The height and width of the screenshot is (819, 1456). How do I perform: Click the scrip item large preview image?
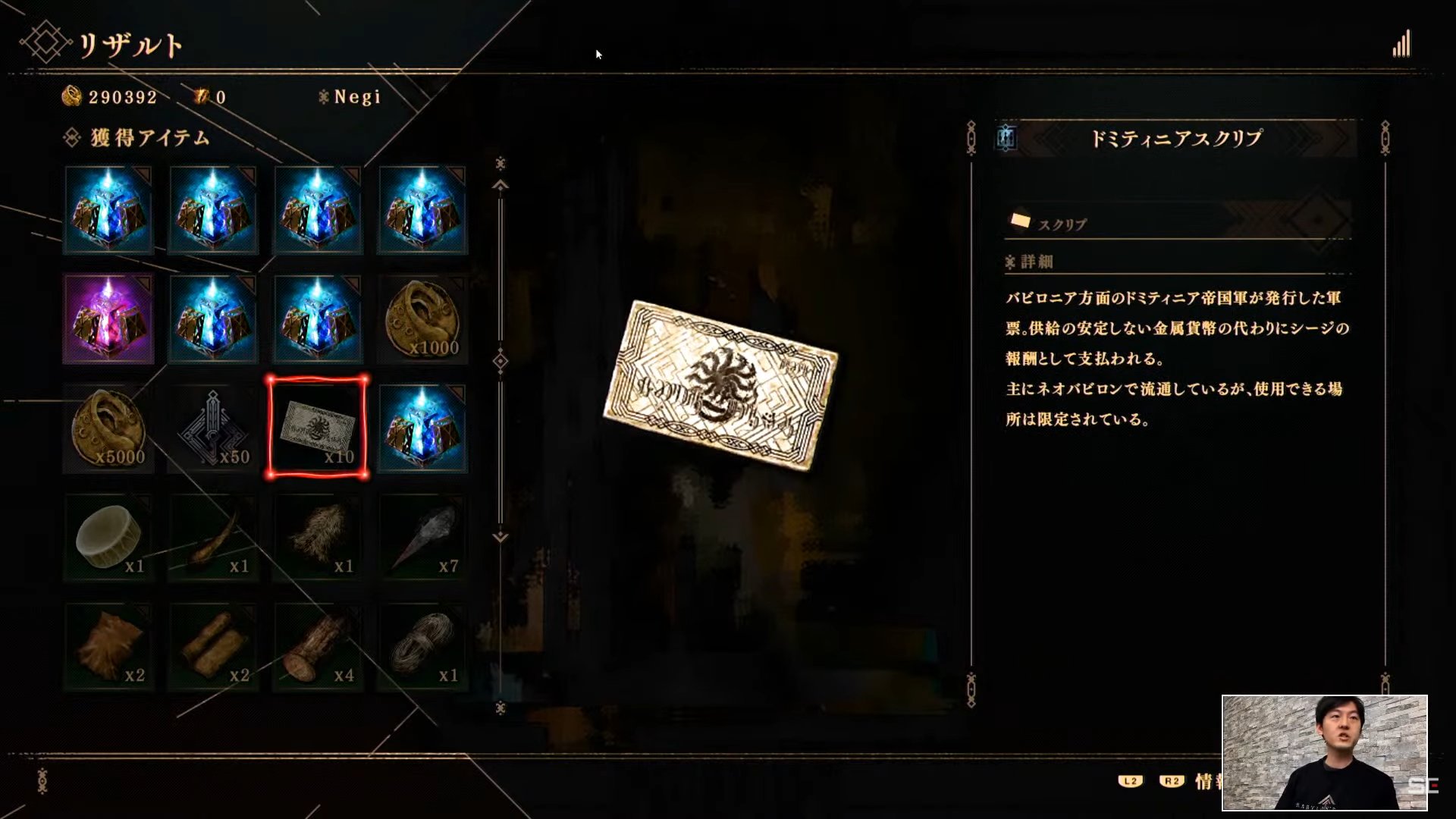[x=720, y=385]
